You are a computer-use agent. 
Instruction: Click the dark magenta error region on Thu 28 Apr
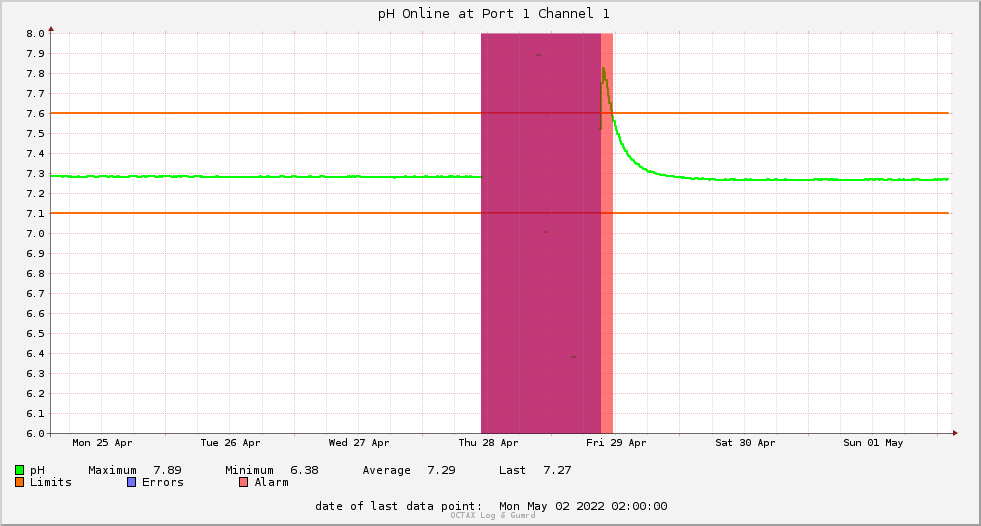(x=541, y=233)
